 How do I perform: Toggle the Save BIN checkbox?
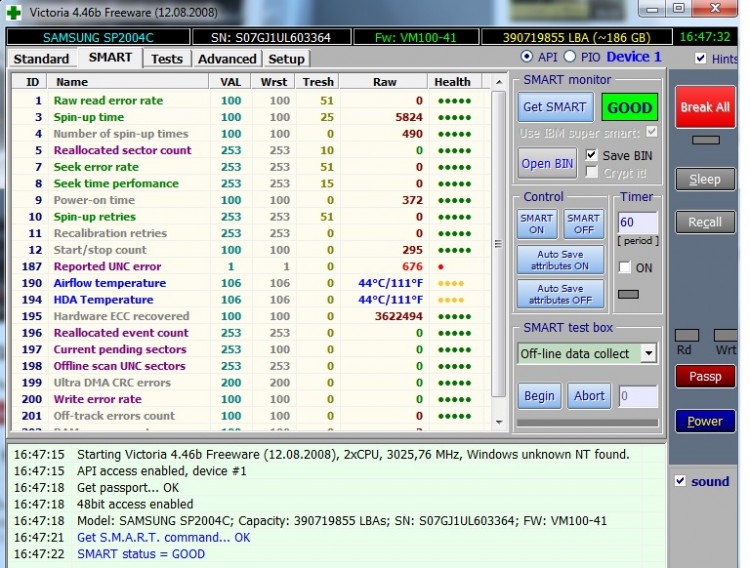[x=591, y=155]
